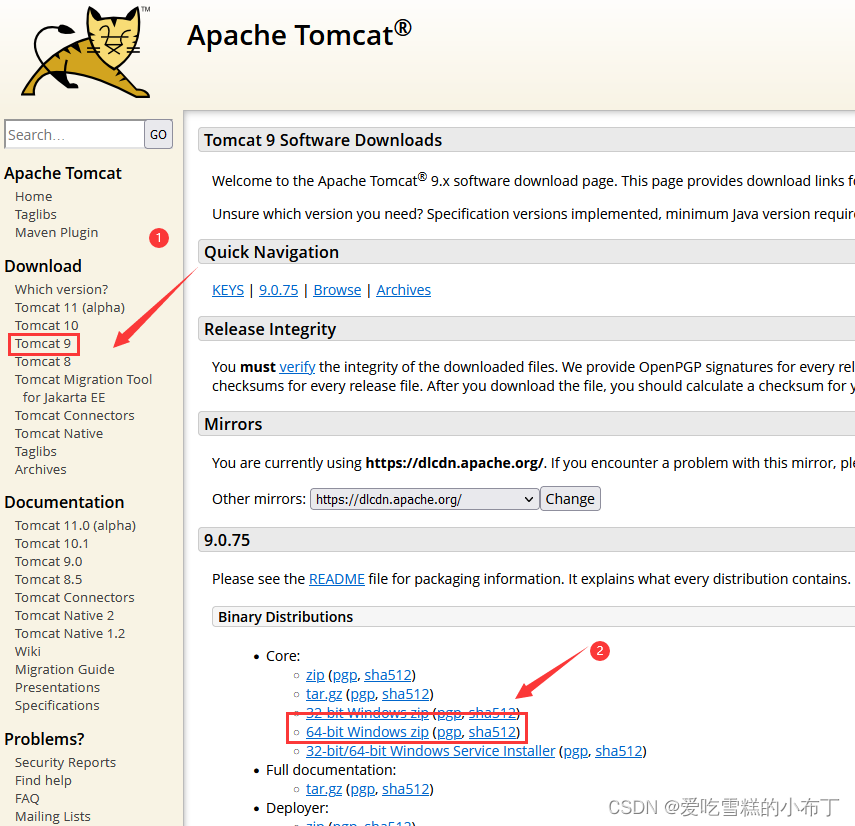The width and height of the screenshot is (855, 826).
Task: Download Full documentation tar.gz
Action: (324, 789)
